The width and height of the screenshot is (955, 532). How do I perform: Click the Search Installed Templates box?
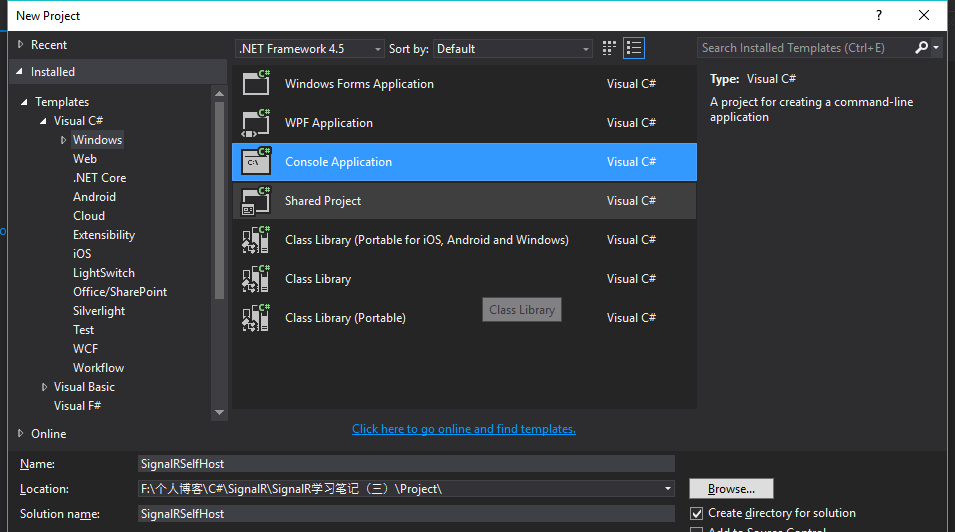point(805,48)
